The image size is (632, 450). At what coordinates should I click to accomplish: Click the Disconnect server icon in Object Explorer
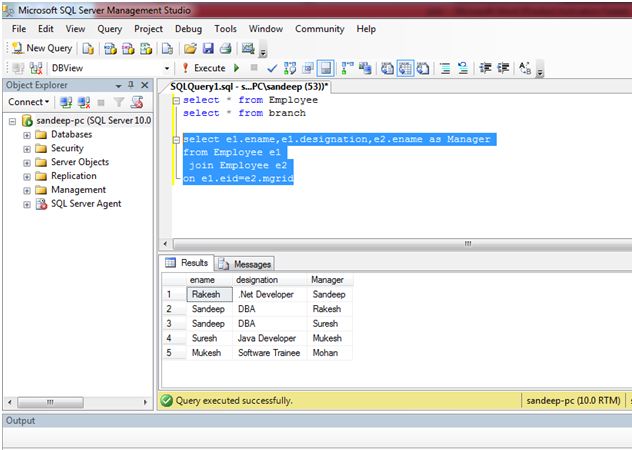pyautogui.click(x=83, y=102)
